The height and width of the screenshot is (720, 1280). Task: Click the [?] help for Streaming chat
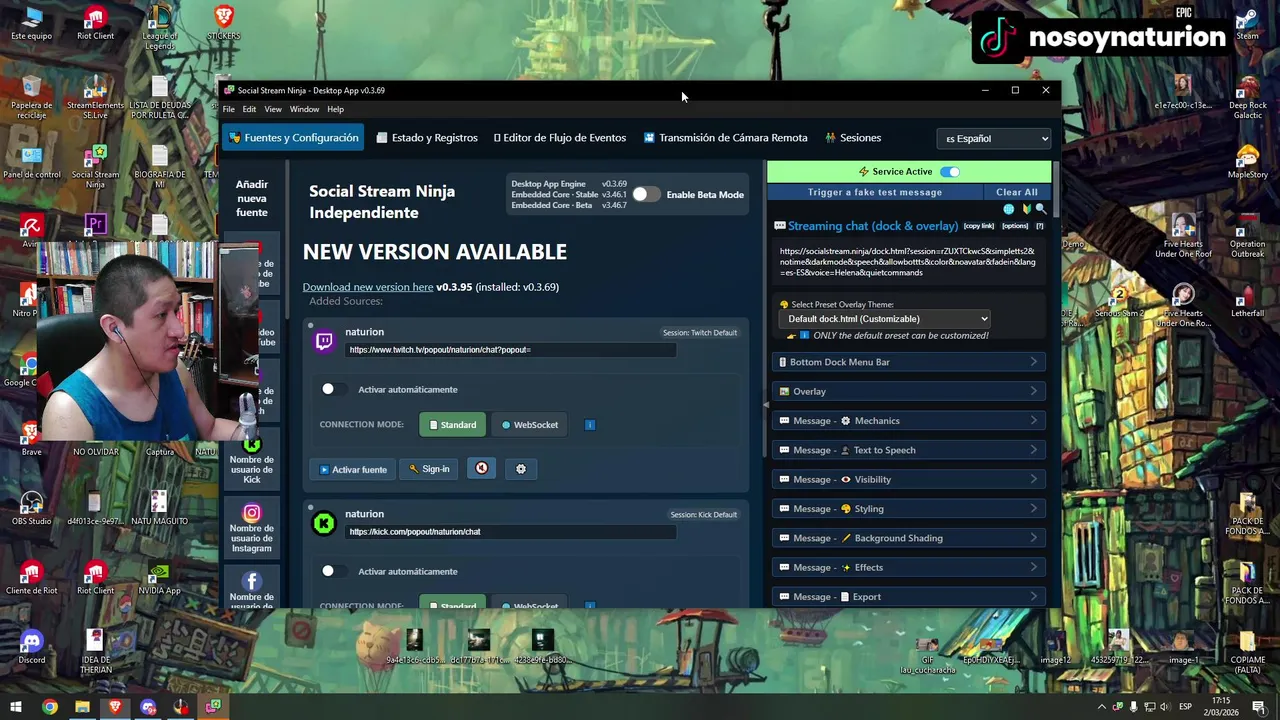coord(1039,226)
